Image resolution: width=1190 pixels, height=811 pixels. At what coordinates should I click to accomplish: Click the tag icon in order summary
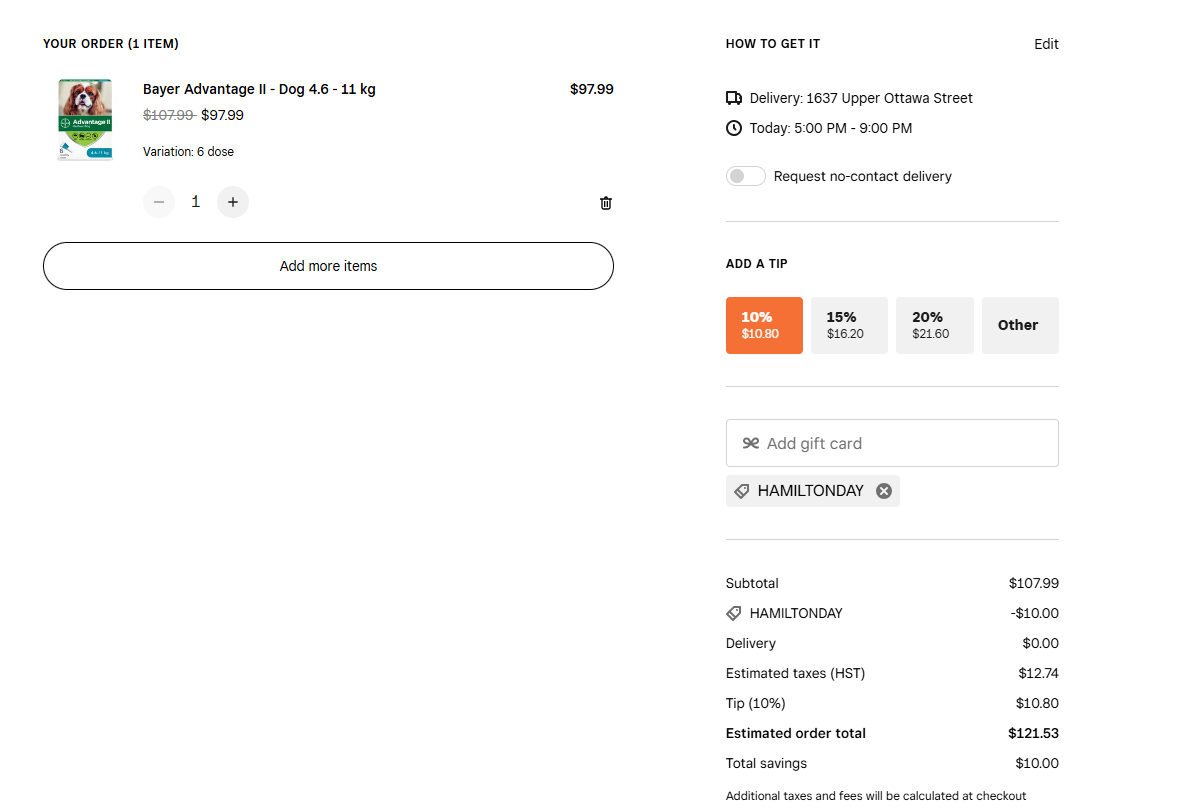pyautogui.click(x=734, y=613)
